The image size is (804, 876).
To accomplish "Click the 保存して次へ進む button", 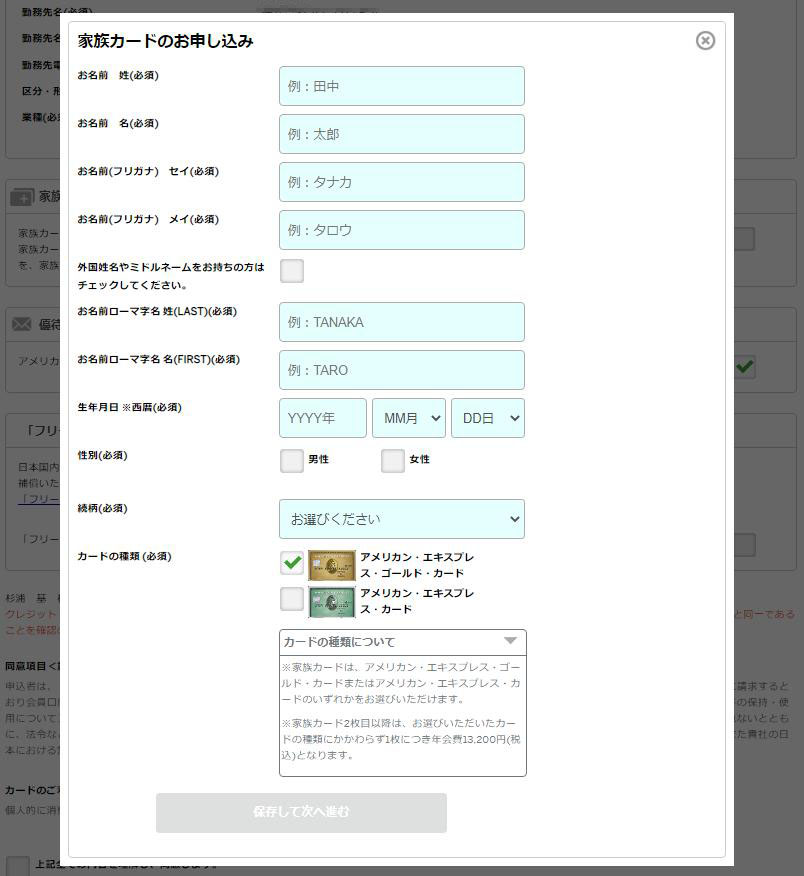I will click(x=301, y=812).
